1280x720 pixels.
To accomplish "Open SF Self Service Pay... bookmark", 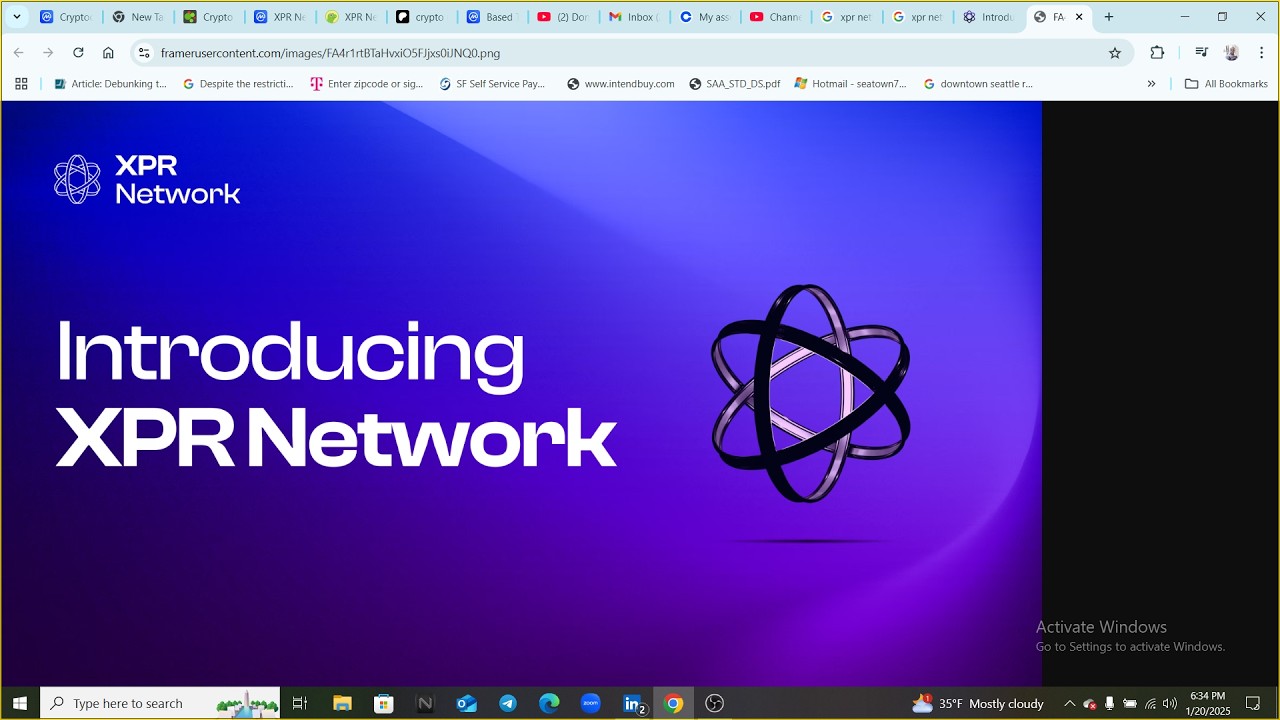I will 493,84.
